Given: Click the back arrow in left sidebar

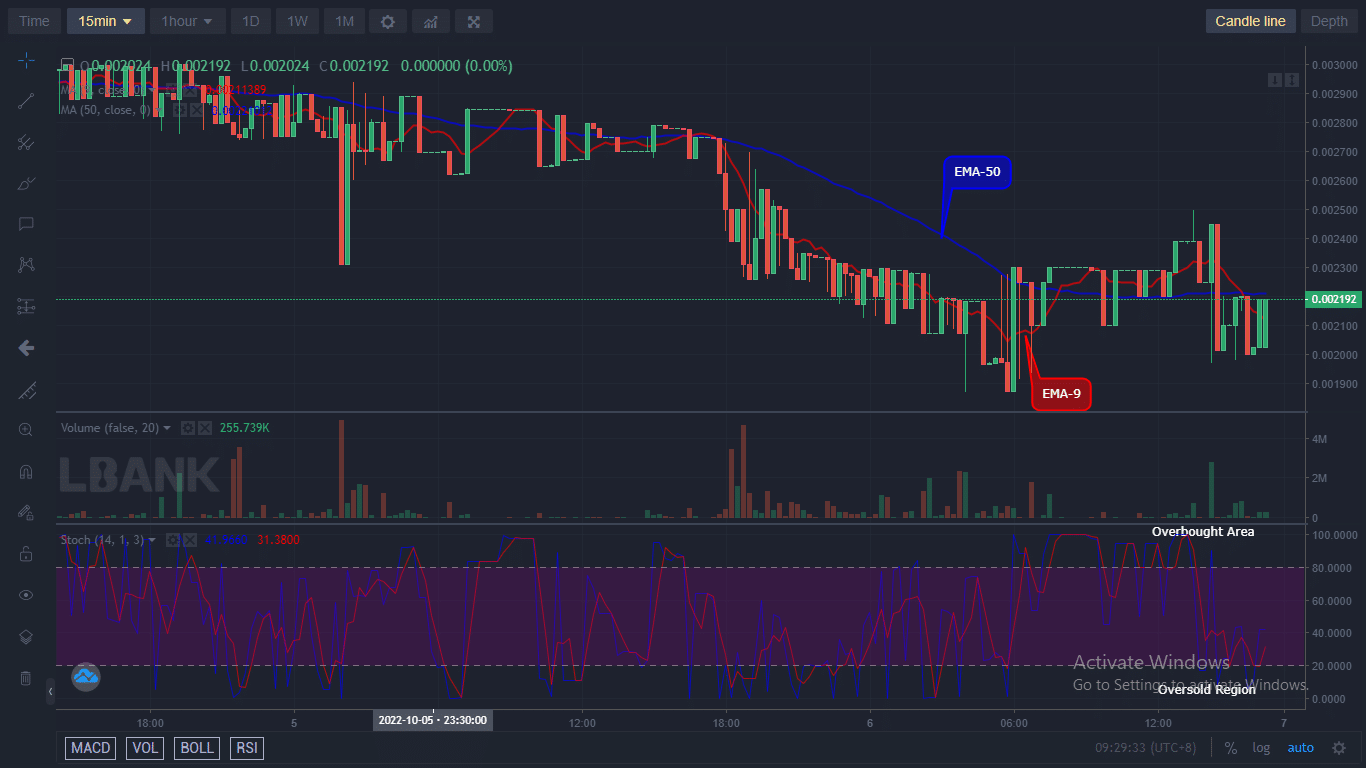Looking at the screenshot, I should [x=26, y=348].
